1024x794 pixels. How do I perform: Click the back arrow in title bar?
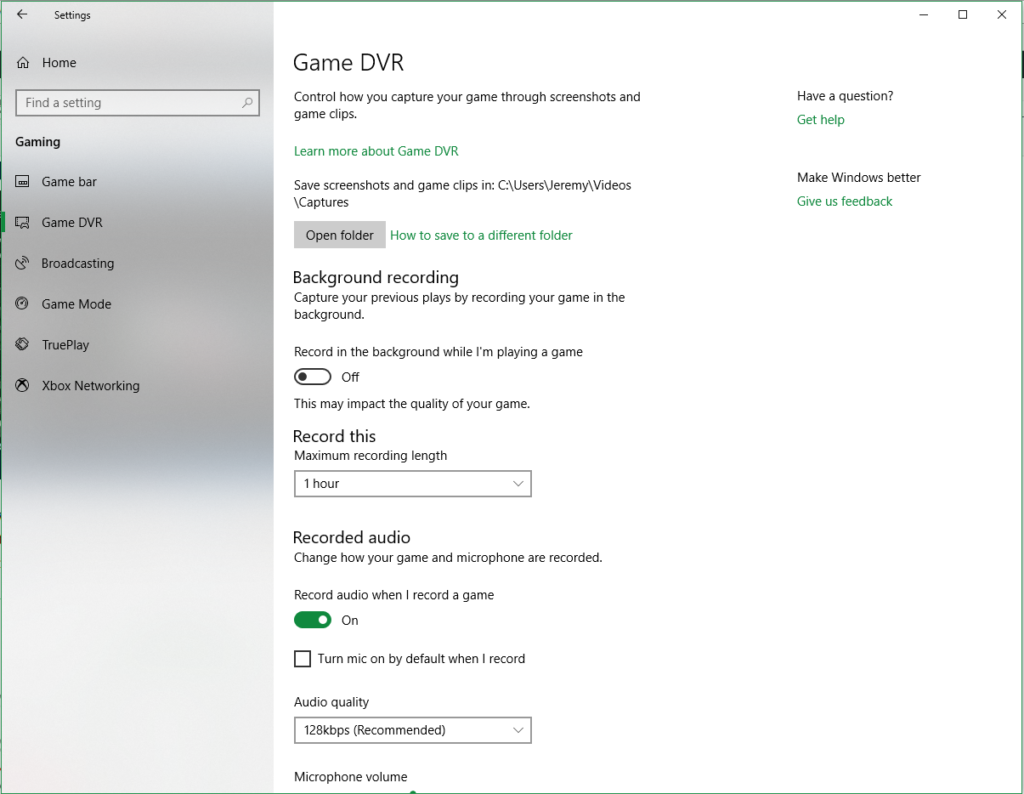[x=22, y=15]
